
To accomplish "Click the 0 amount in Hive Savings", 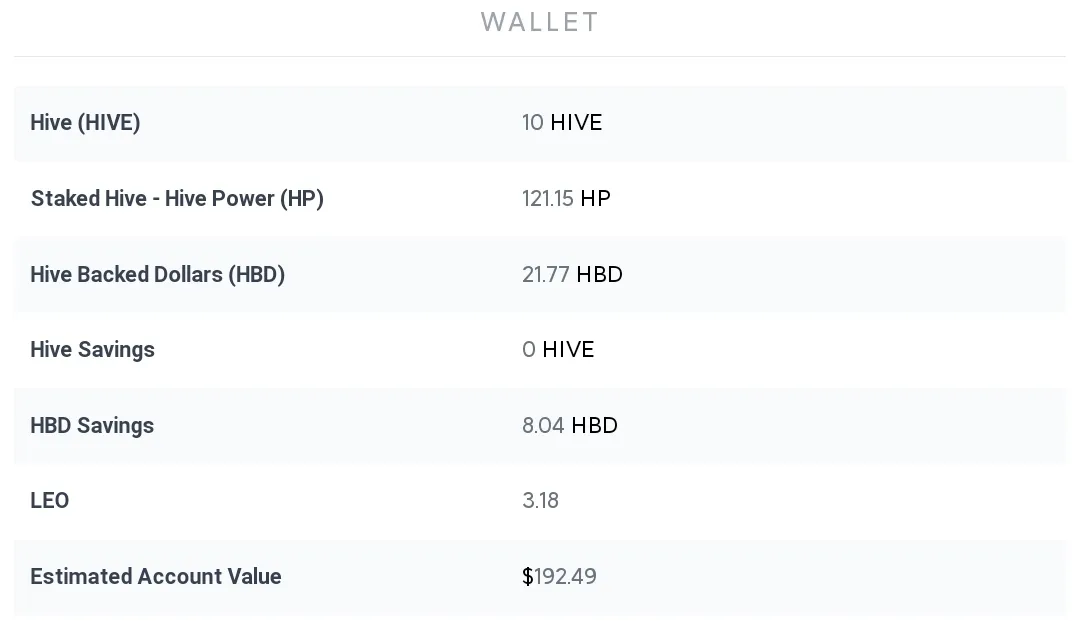I will point(529,350).
